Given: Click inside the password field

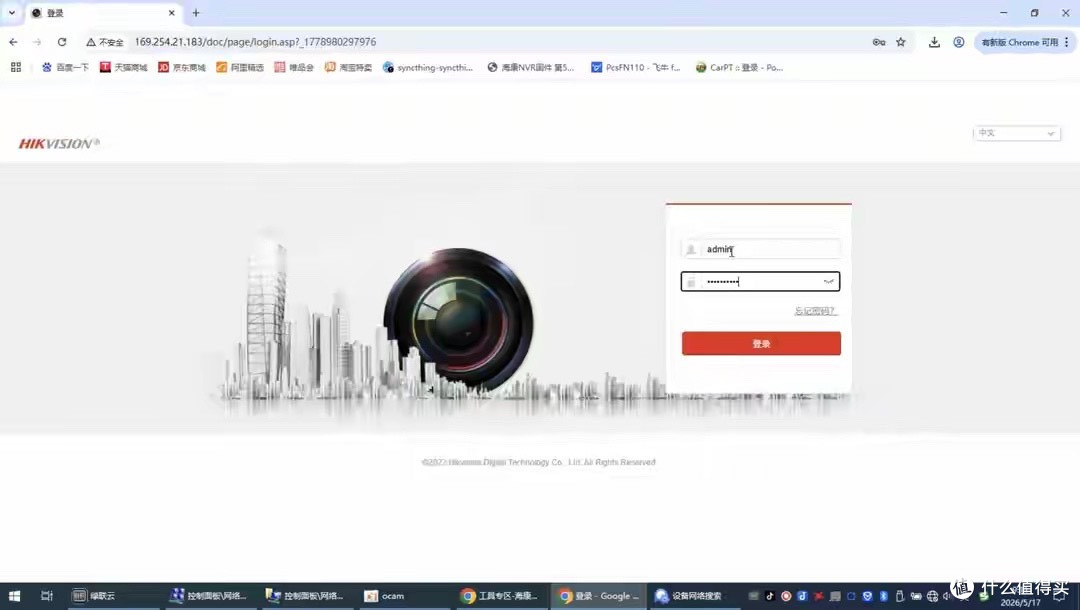Looking at the screenshot, I should pyautogui.click(x=760, y=282).
